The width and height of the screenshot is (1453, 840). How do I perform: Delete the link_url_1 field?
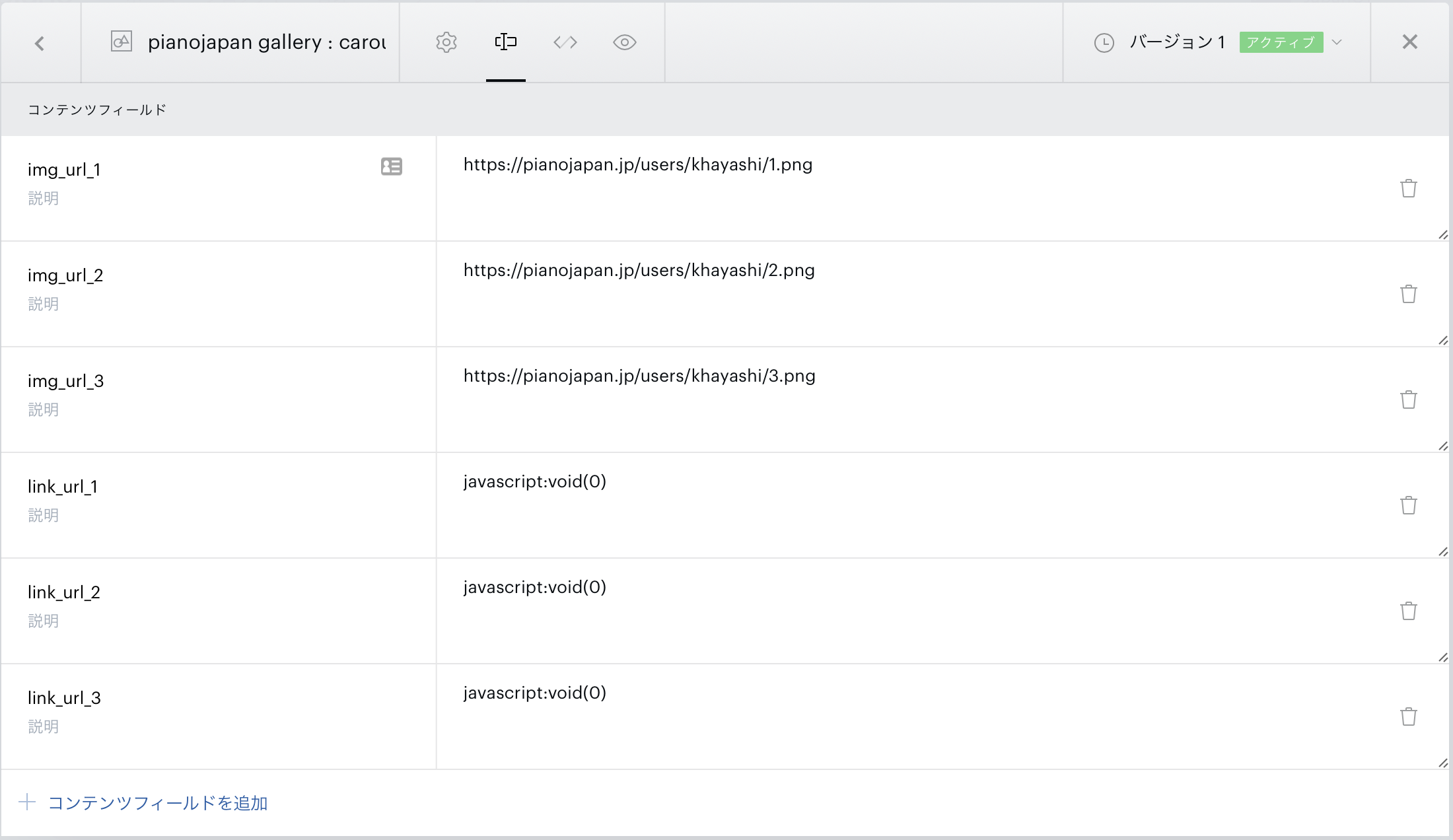point(1408,505)
